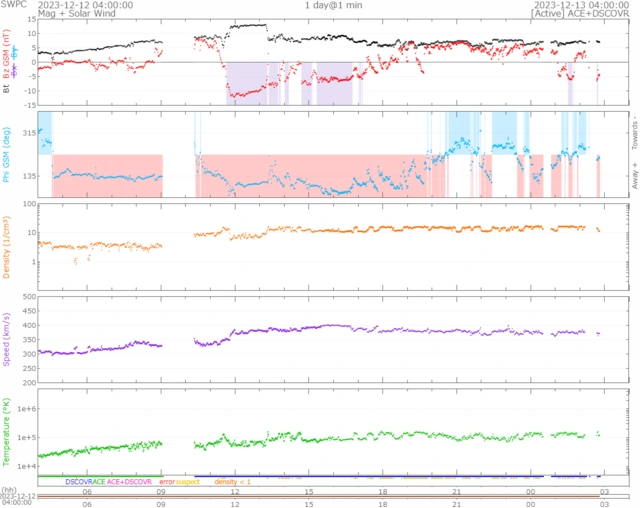640x508 pixels.
Task: Click inside the Speed plot panel
Action: [x=333, y=339]
